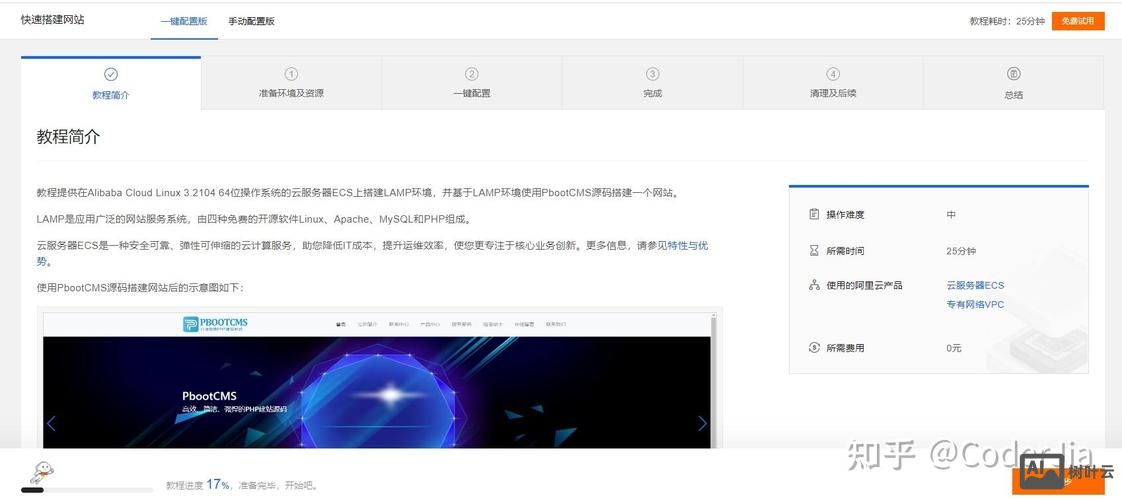Click the difficulty value 中
The image size is (1122, 500).
coord(951,215)
